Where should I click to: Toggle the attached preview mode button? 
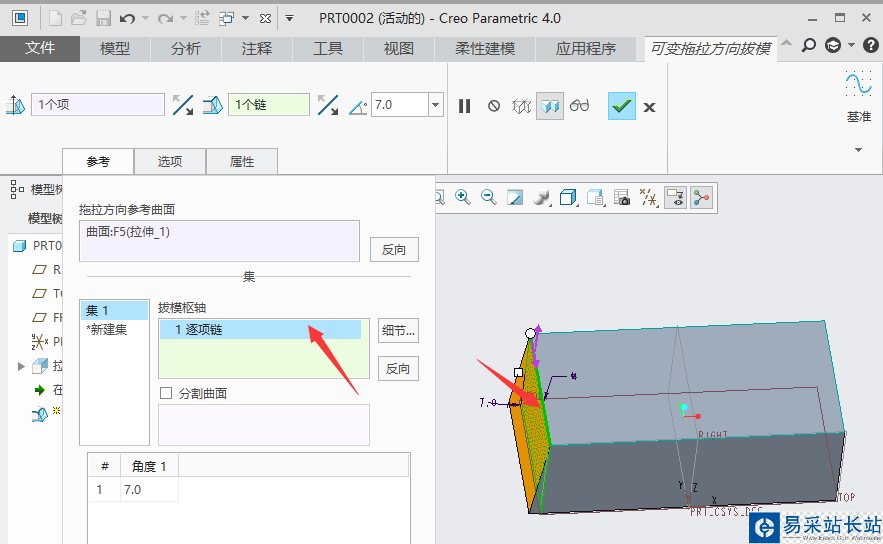click(x=550, y=106)
